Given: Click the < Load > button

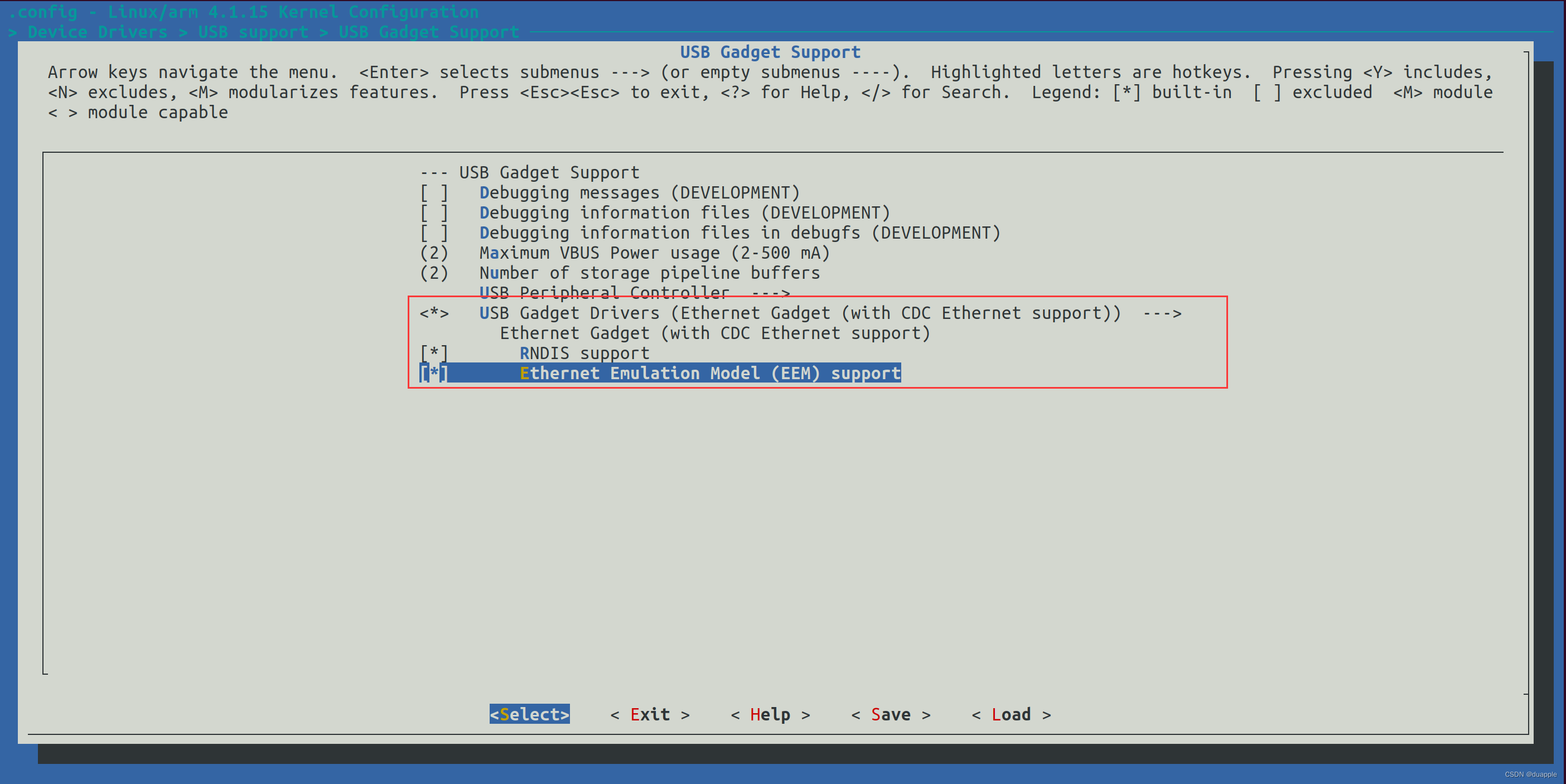Looking at the screenshot, I should 1011,714.
